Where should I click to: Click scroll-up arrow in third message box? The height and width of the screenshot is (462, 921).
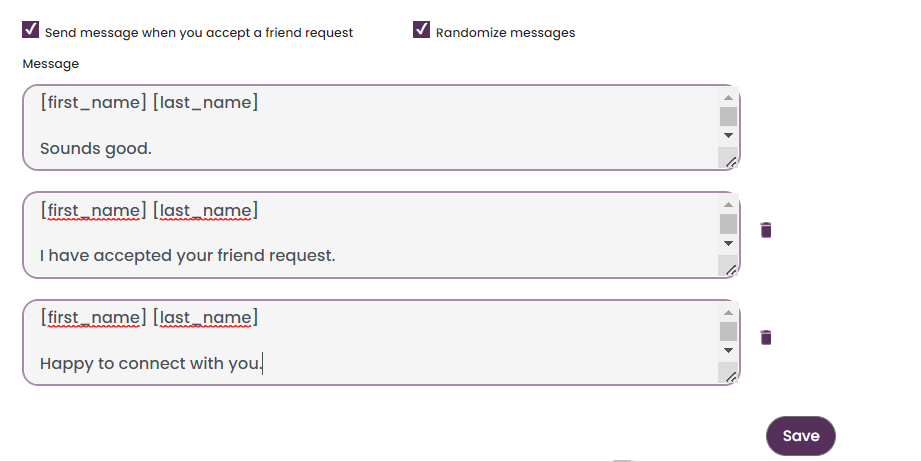click(x=728, y=312)
